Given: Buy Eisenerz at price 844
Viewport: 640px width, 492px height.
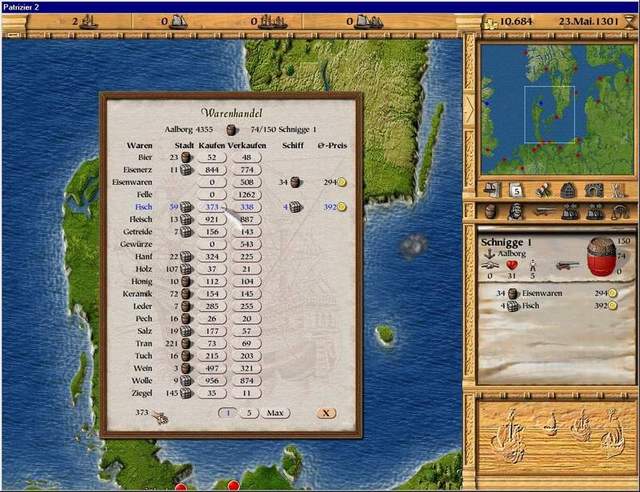Looking at the screenshot, I should click(x=212, y=170).
